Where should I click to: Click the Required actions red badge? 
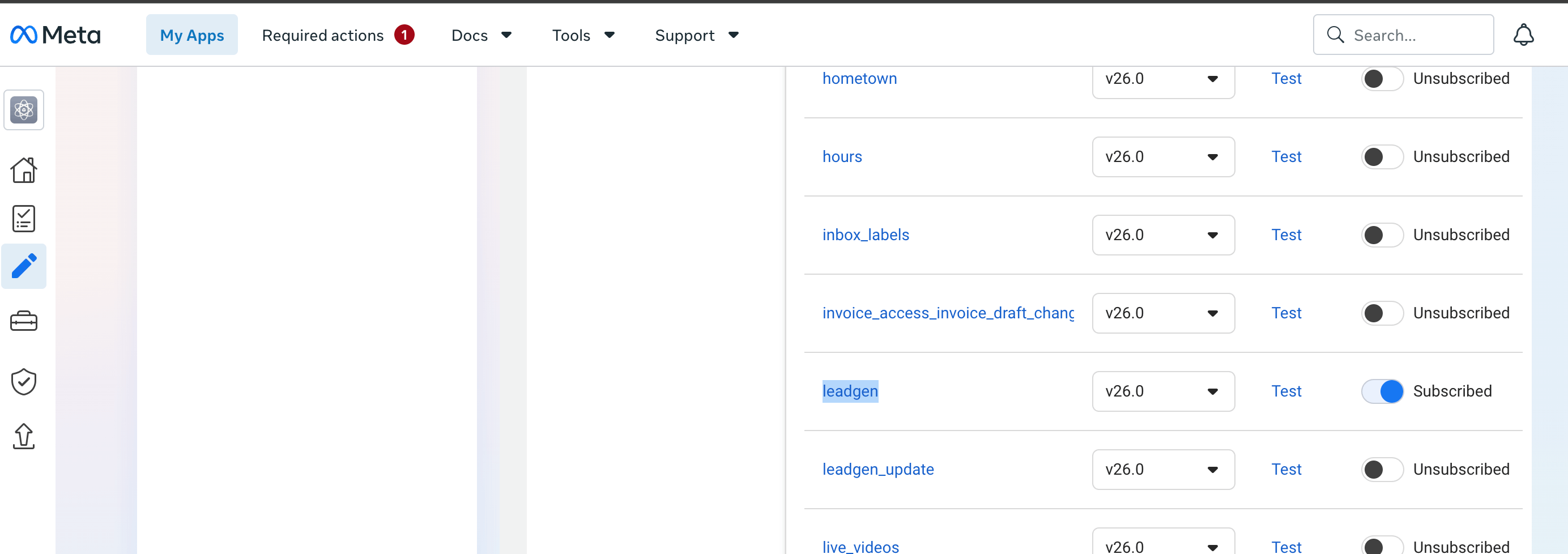click(404, 35)
